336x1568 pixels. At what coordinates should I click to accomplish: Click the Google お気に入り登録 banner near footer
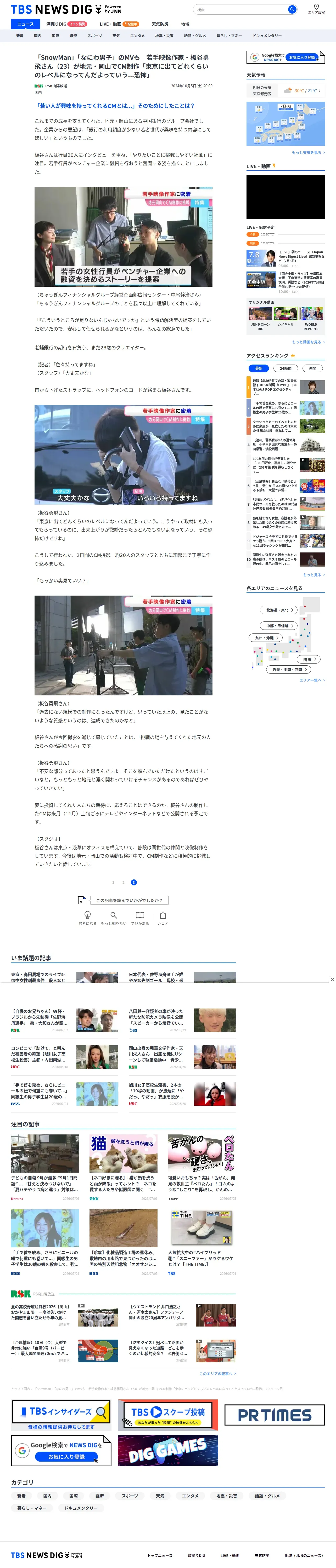tap(61, 1450)
